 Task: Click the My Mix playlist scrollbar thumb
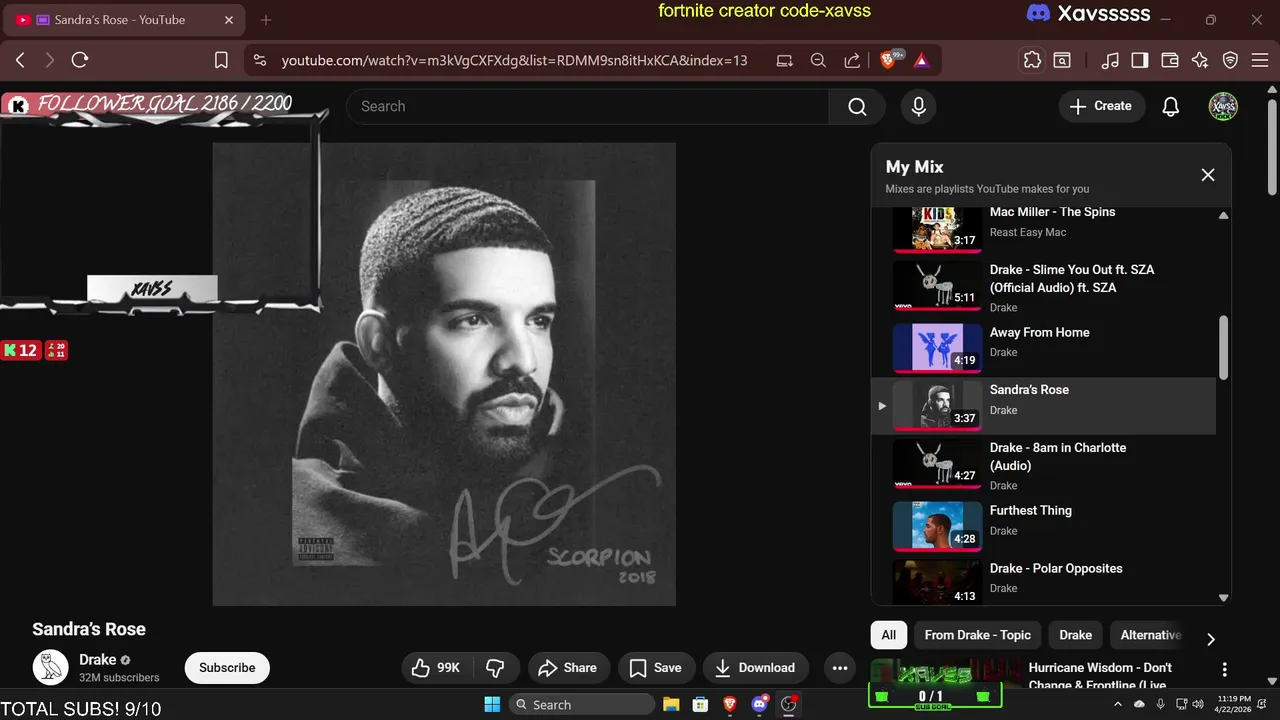pyautogui.click(x=1223, y=347)
